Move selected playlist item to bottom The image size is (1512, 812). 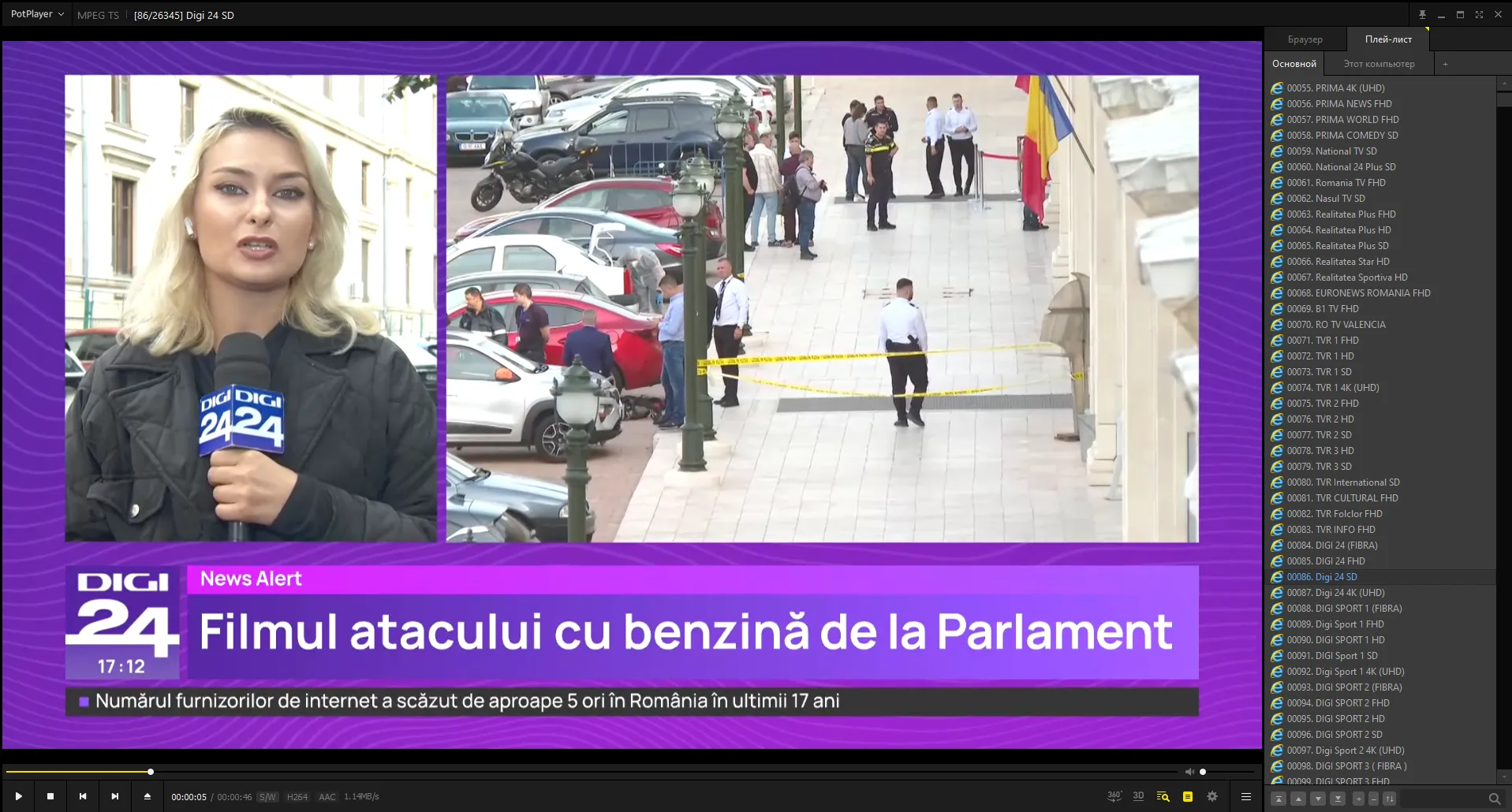(x=1338, y=799)
